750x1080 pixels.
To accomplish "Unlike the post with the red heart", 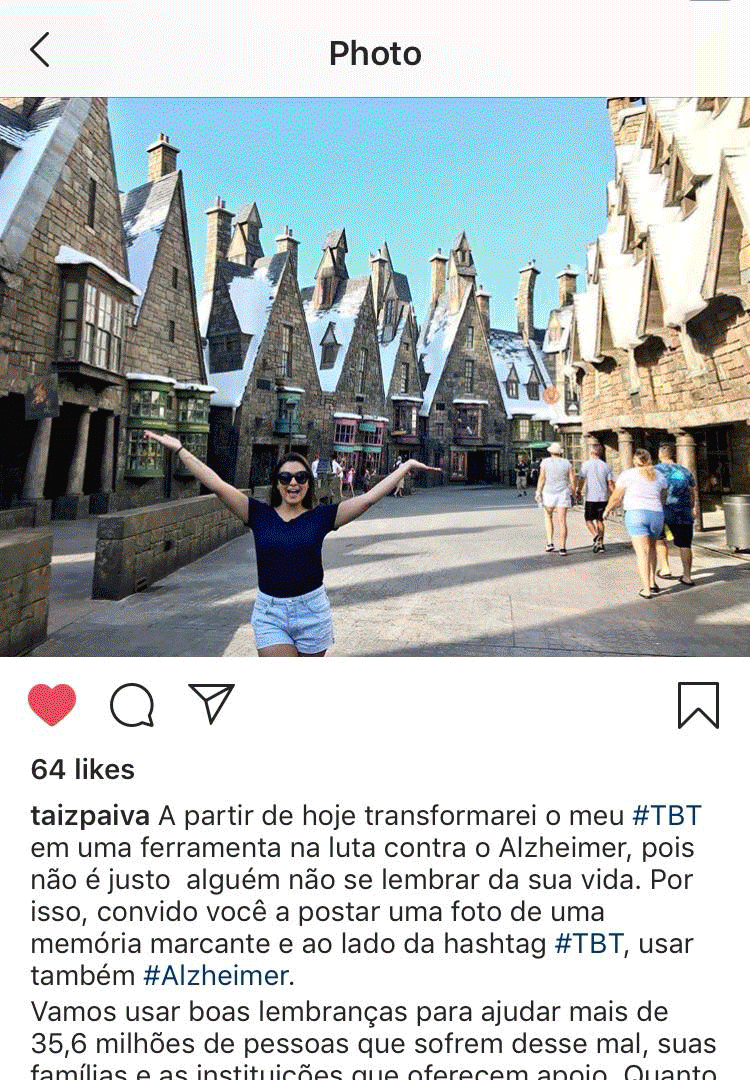I will pyautogui.click(x=52, y=704).
